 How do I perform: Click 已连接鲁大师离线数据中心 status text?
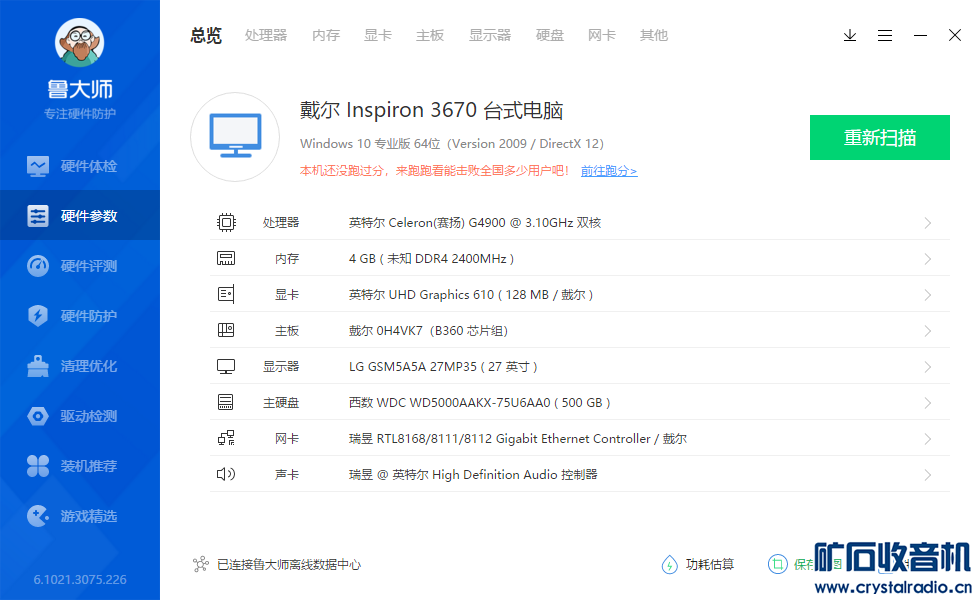click(289, 564)
